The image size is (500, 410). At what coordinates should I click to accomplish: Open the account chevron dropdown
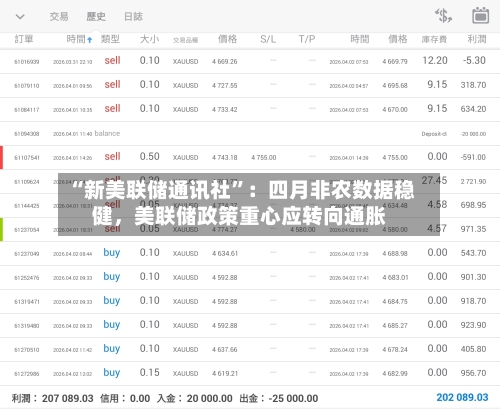(x=20, y=16)
